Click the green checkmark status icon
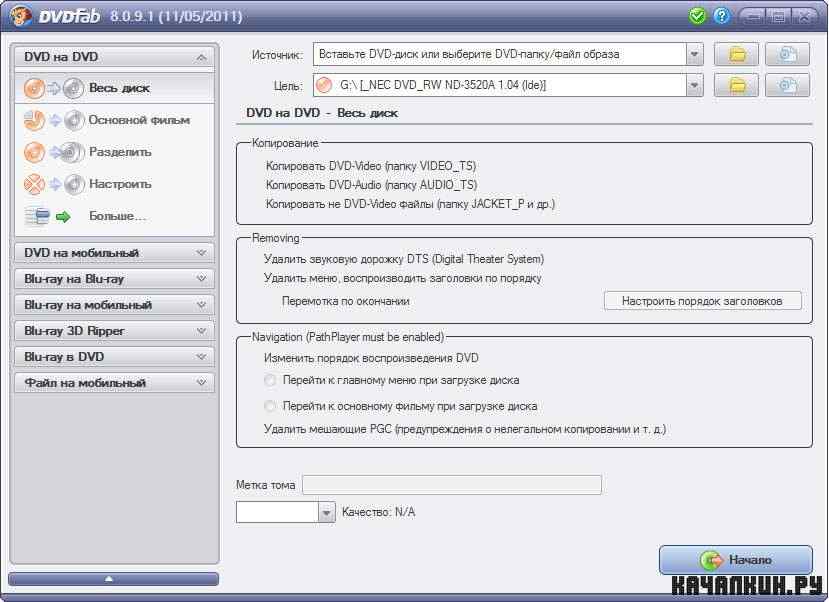This screenshot has width=829, height=602. (697, 16)
